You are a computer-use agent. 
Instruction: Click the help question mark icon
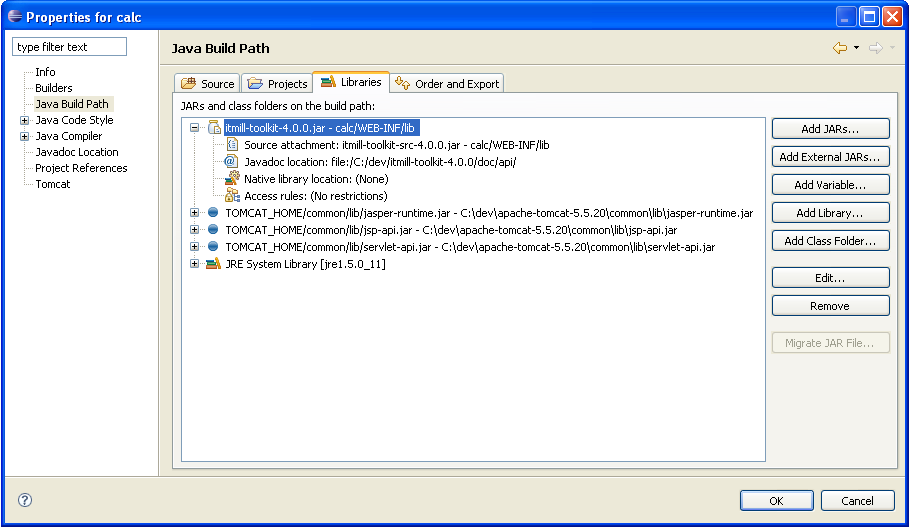[x=26, y=501]
